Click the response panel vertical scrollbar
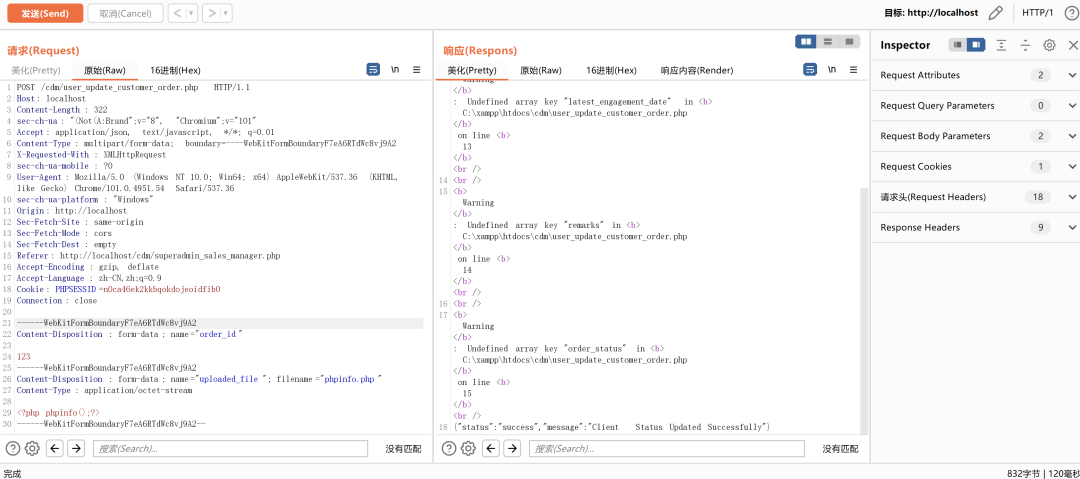 coord(864,310)
